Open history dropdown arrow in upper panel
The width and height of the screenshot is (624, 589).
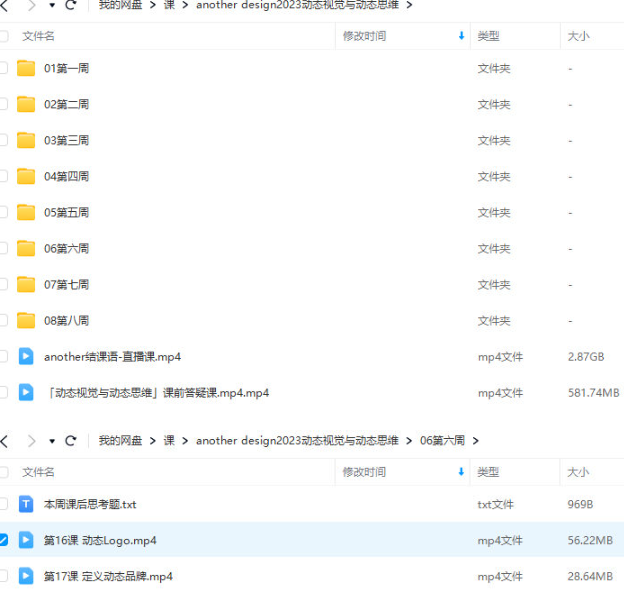[52, 6]
